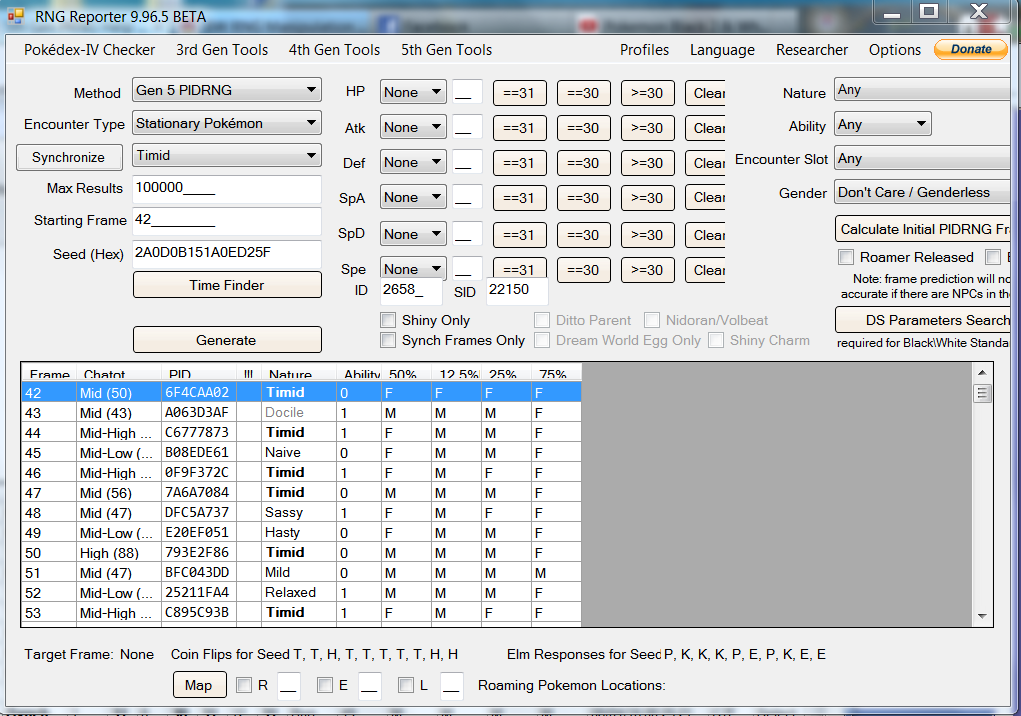The height and width of the screenshot is (716, 1021).
Task: Expand the Method dropdown showing Gen 5 PIDRNG
Action: (x=227, y=90)
